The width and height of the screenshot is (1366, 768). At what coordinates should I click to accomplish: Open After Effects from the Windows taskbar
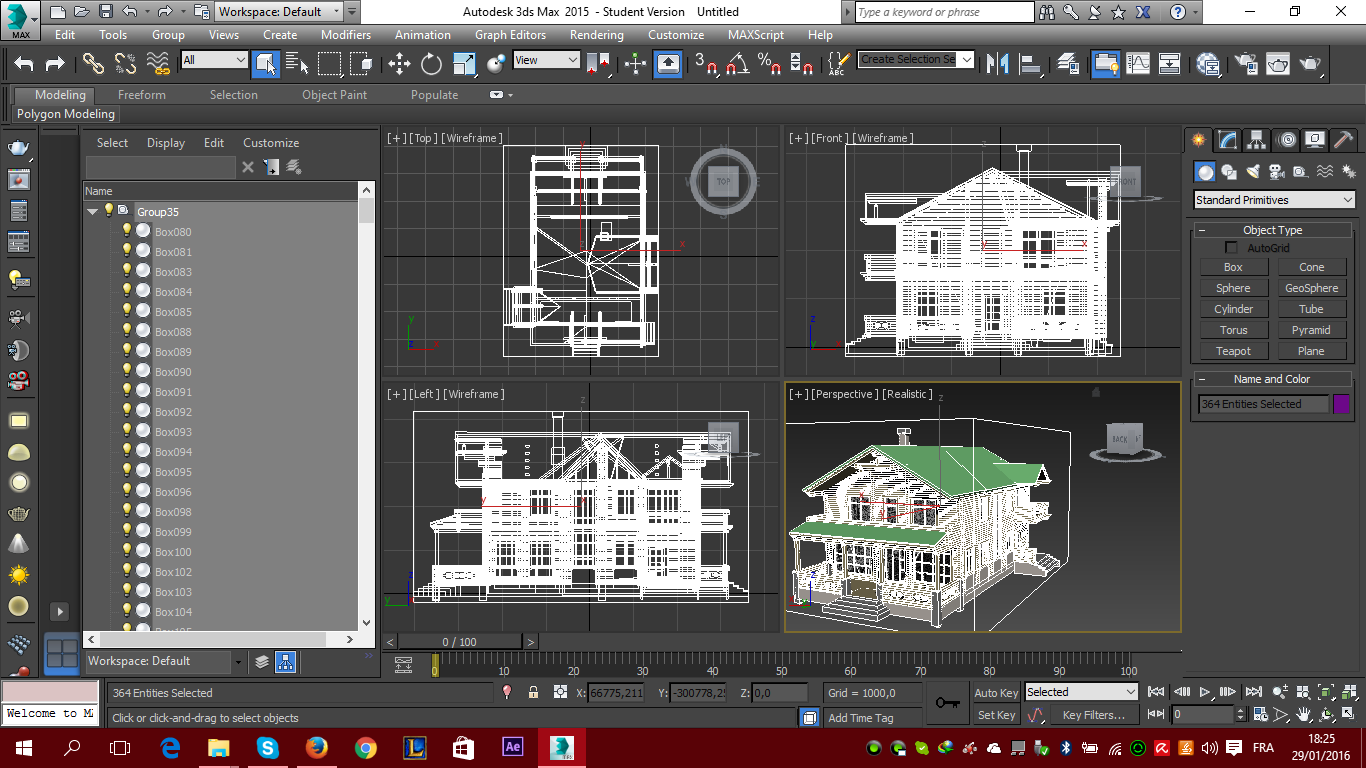[x=513, y=747]
